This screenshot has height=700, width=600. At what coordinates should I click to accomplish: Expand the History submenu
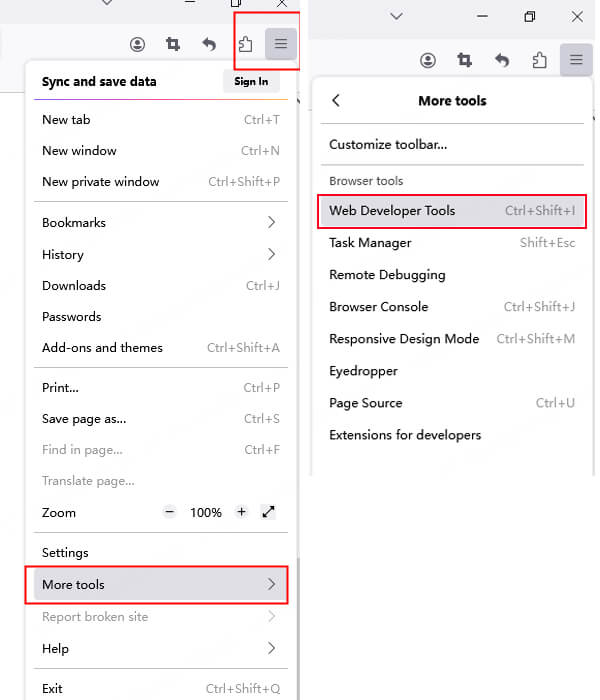(x=271, y=254)
